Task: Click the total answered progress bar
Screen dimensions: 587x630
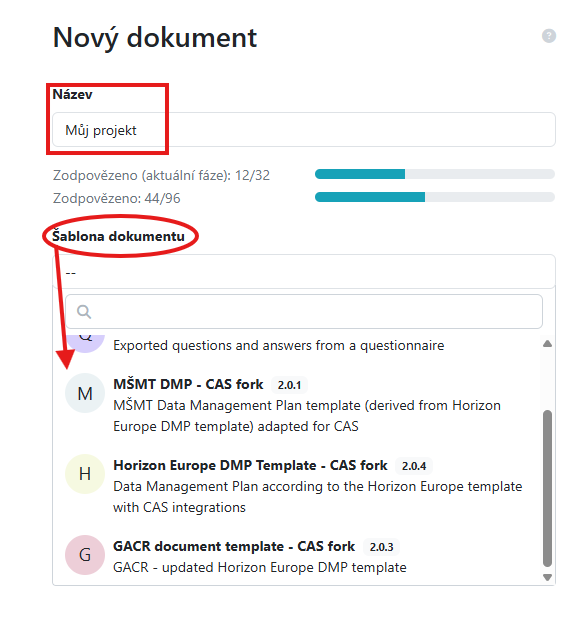Action: pyautogui.click(x=435, y=197)
